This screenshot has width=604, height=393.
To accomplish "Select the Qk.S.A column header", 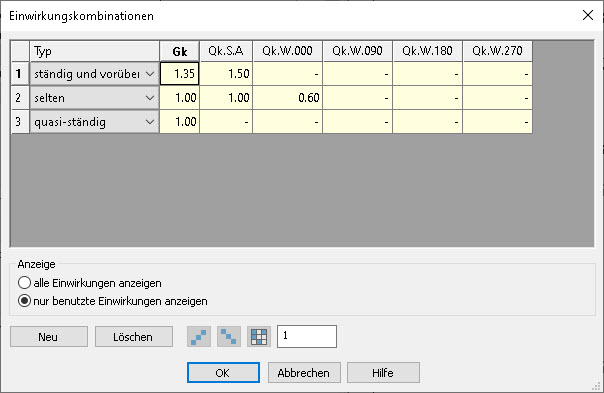I will 226,51.
